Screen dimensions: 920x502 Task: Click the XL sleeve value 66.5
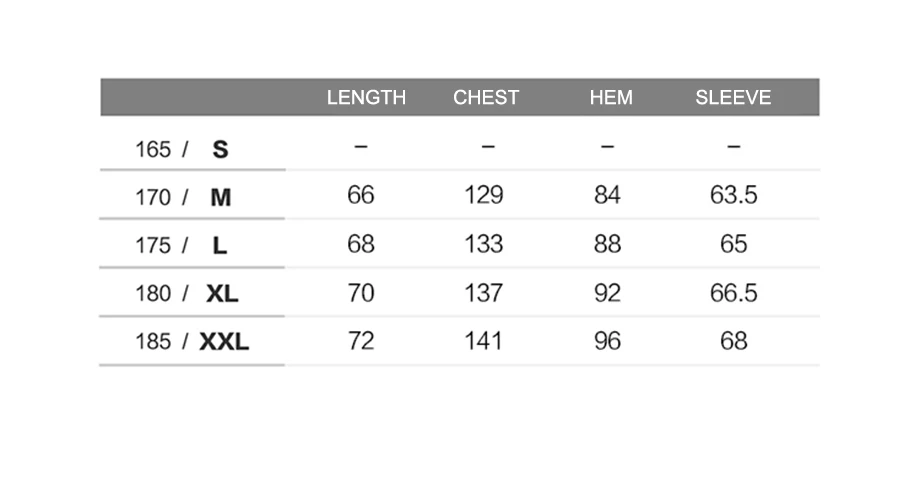pyautogui.click(x=733, y=293)
